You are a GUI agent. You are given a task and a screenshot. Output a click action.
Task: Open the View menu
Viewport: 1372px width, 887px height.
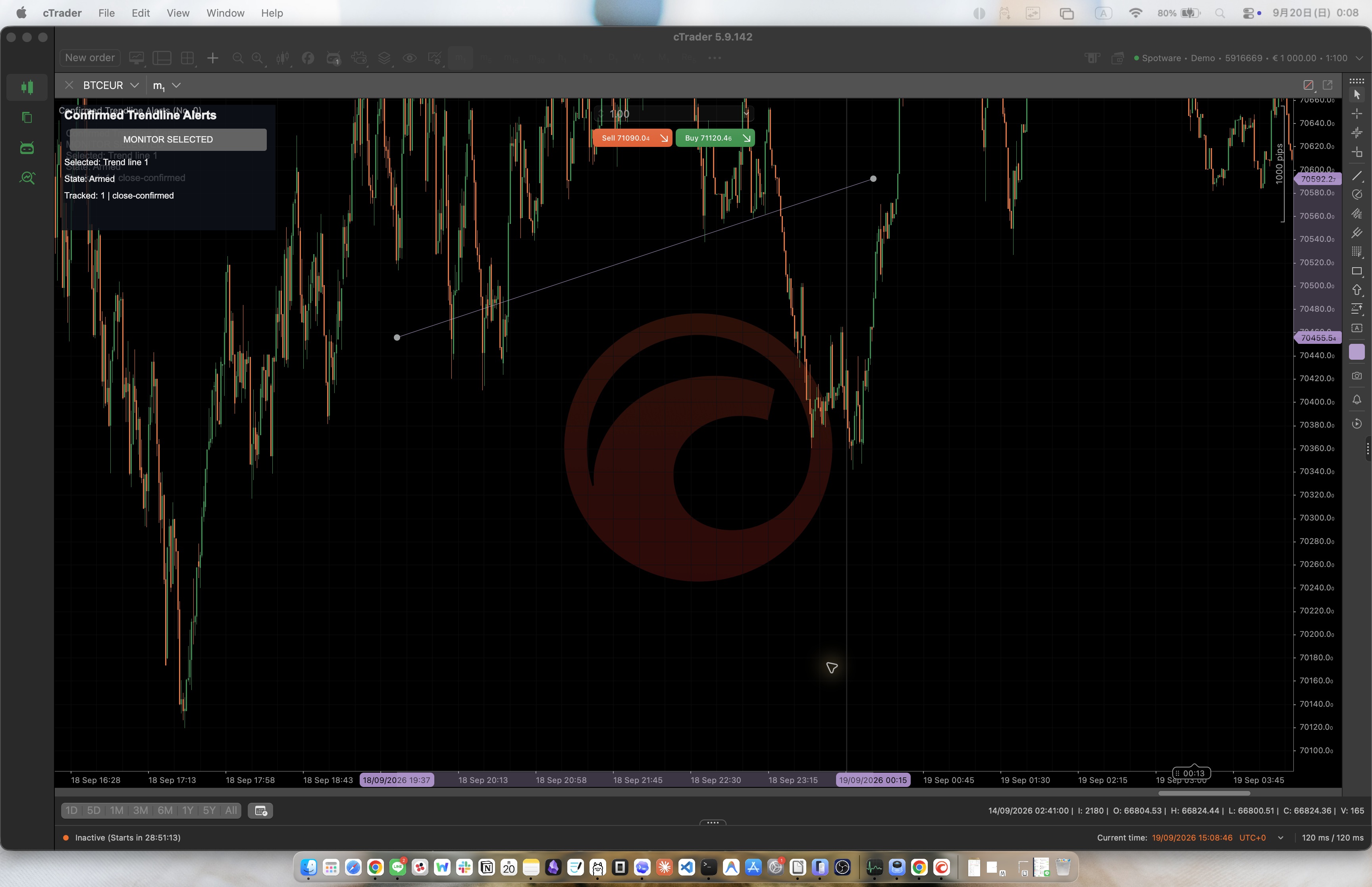point(178,13)
